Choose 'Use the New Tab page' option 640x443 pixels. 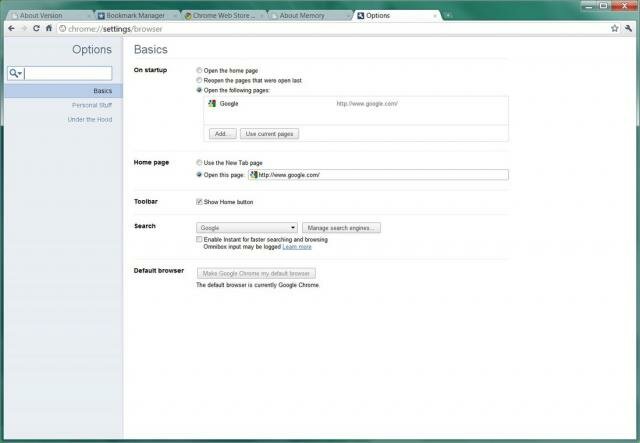[199, 163]
